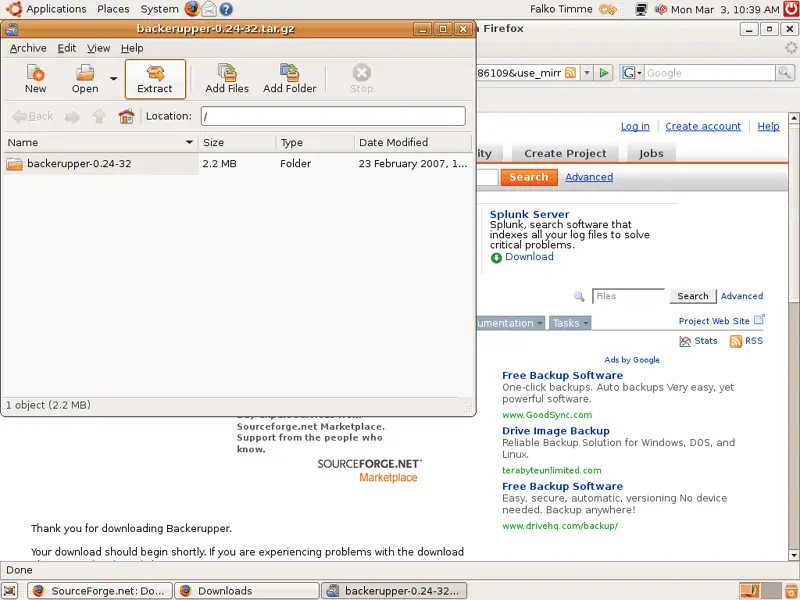Click the magnifier icon in the Firefox search box
This screenshot has height=600, width=800.
click(784, 73)
